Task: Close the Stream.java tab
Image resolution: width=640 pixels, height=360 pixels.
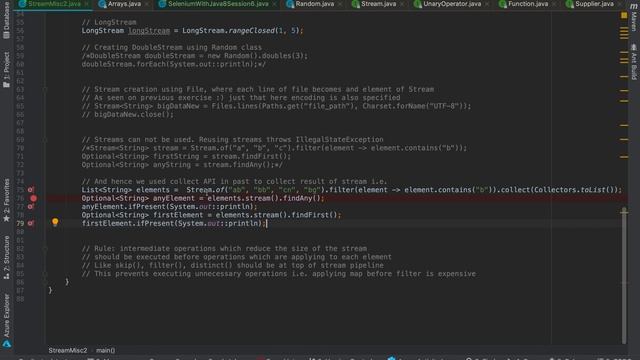Action: pyautogui.click(x=402, y=4)
